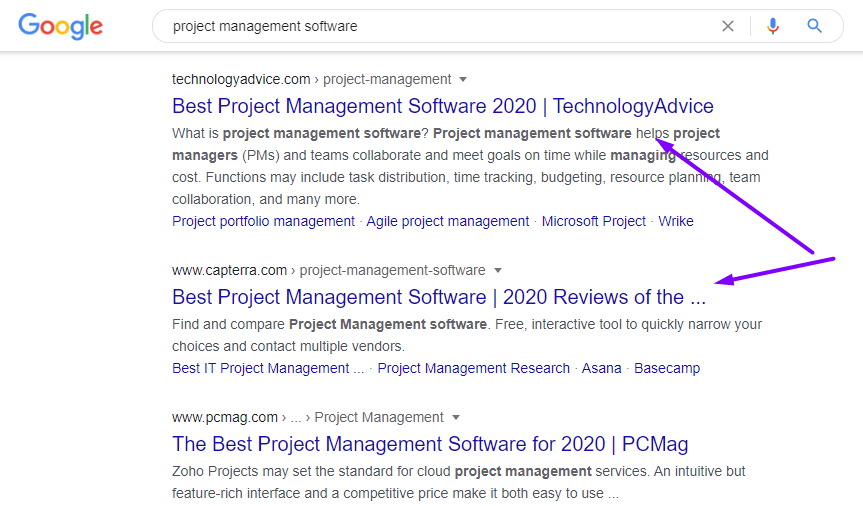Start voice search with microphone icon
This screenshot has height=506, width=863.
773,26
